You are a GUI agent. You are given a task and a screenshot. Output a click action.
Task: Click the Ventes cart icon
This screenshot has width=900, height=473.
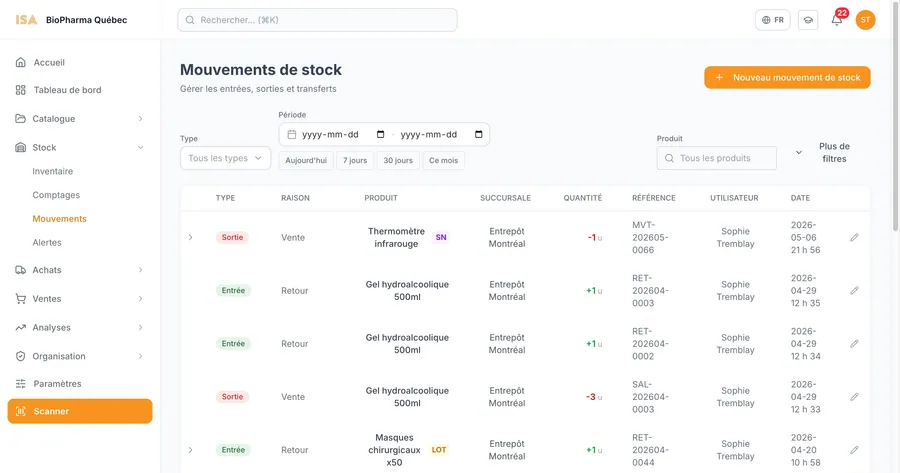(21, 298)
